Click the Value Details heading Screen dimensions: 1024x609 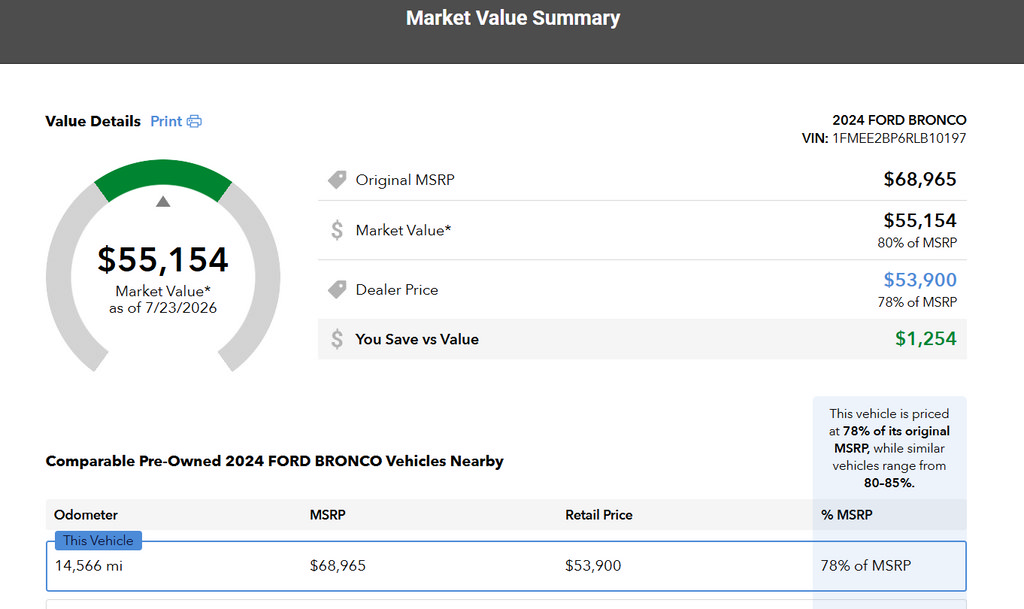(93, 121)
